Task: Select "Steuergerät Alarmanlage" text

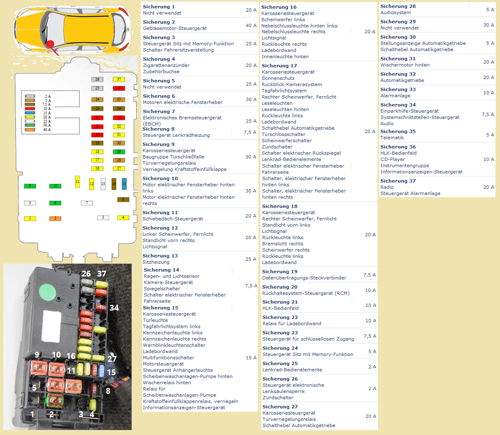Action: click(x=410, y=194)
